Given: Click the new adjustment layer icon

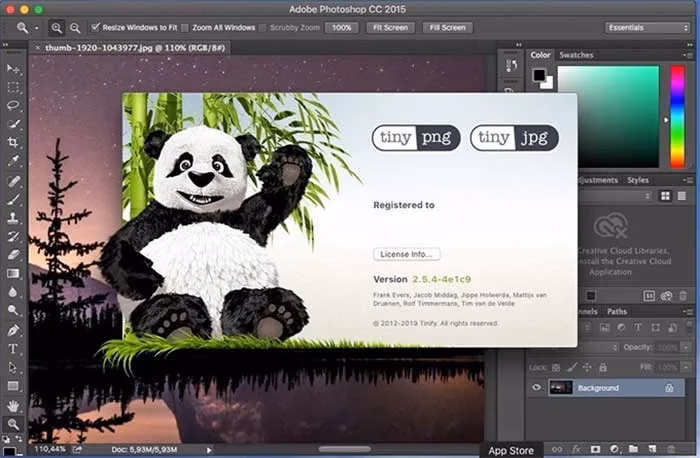Looking at the screenshot, I should [x=614, y=449].
